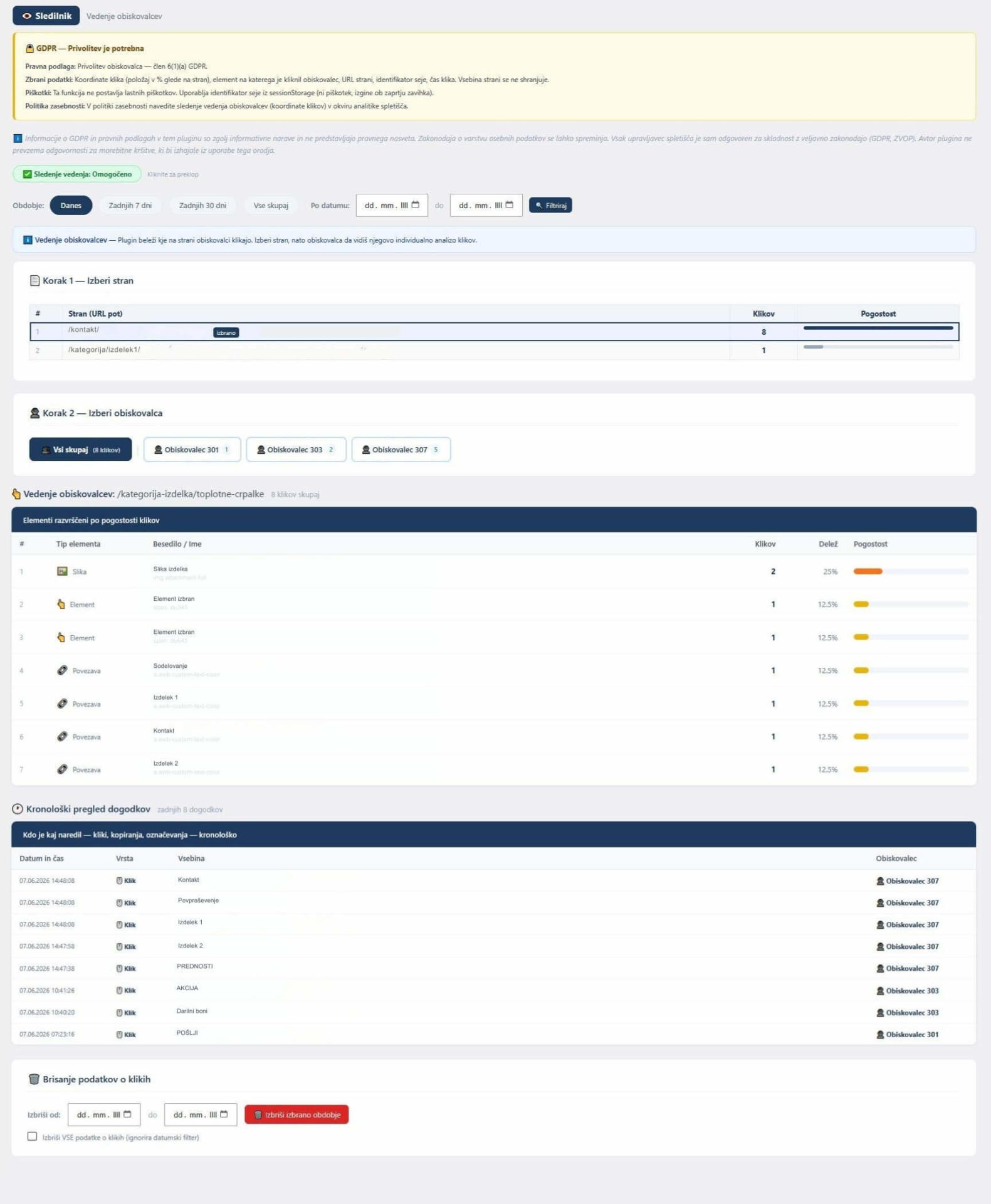Viewport: 991px width, 1204px height.
Task: Select the Vse skupaj period
Action: coord(271,206)
